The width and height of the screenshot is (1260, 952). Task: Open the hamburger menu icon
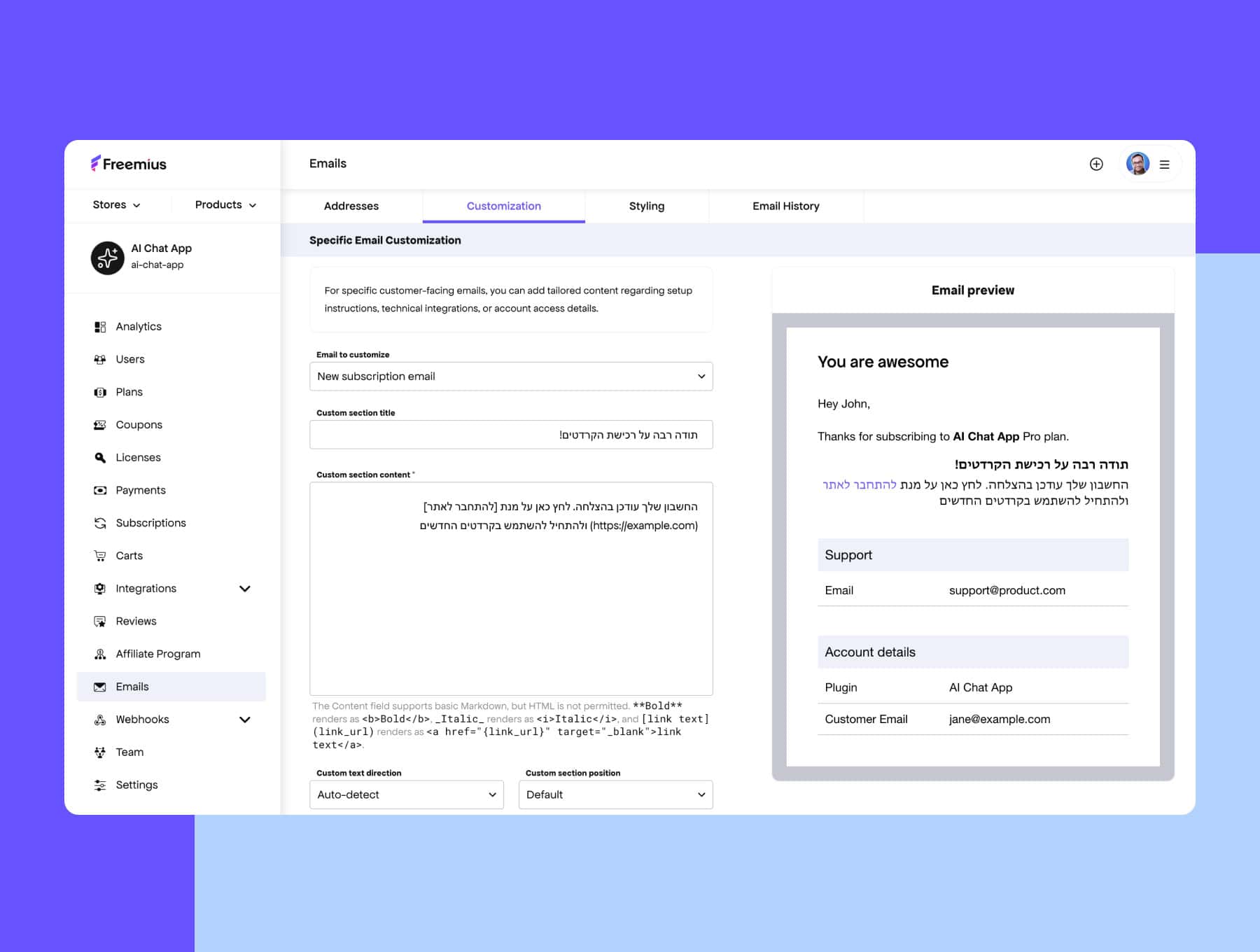coord(1165,164)
